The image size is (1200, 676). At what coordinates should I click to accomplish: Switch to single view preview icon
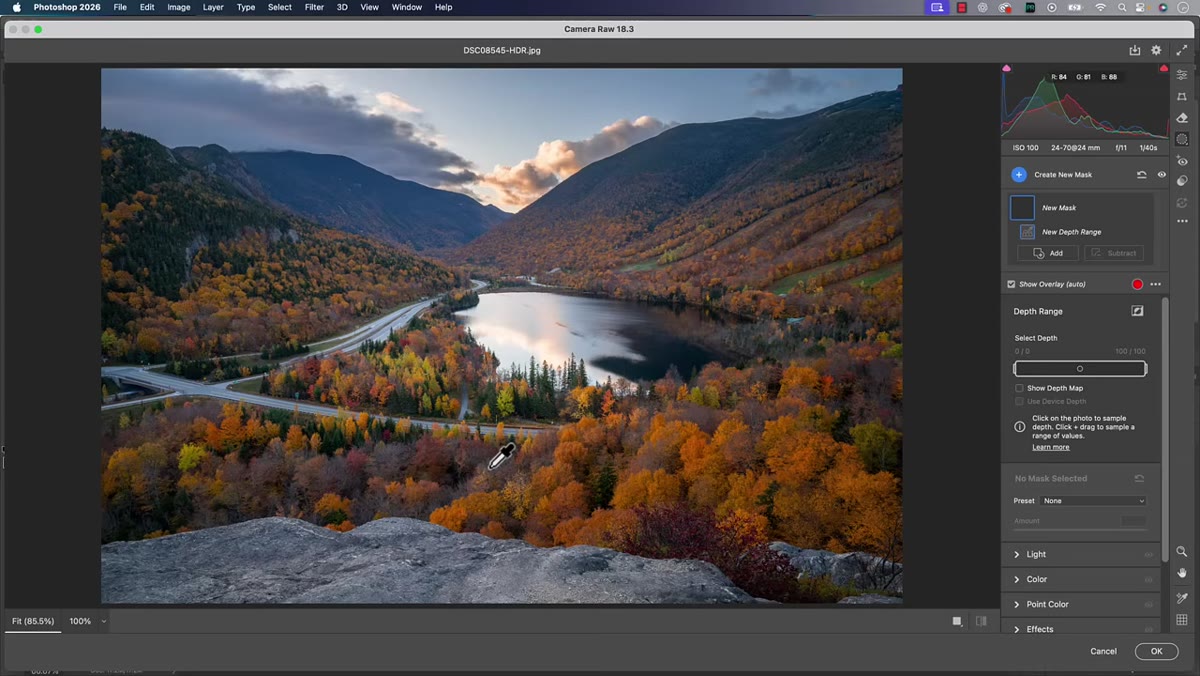click(957, 621)
